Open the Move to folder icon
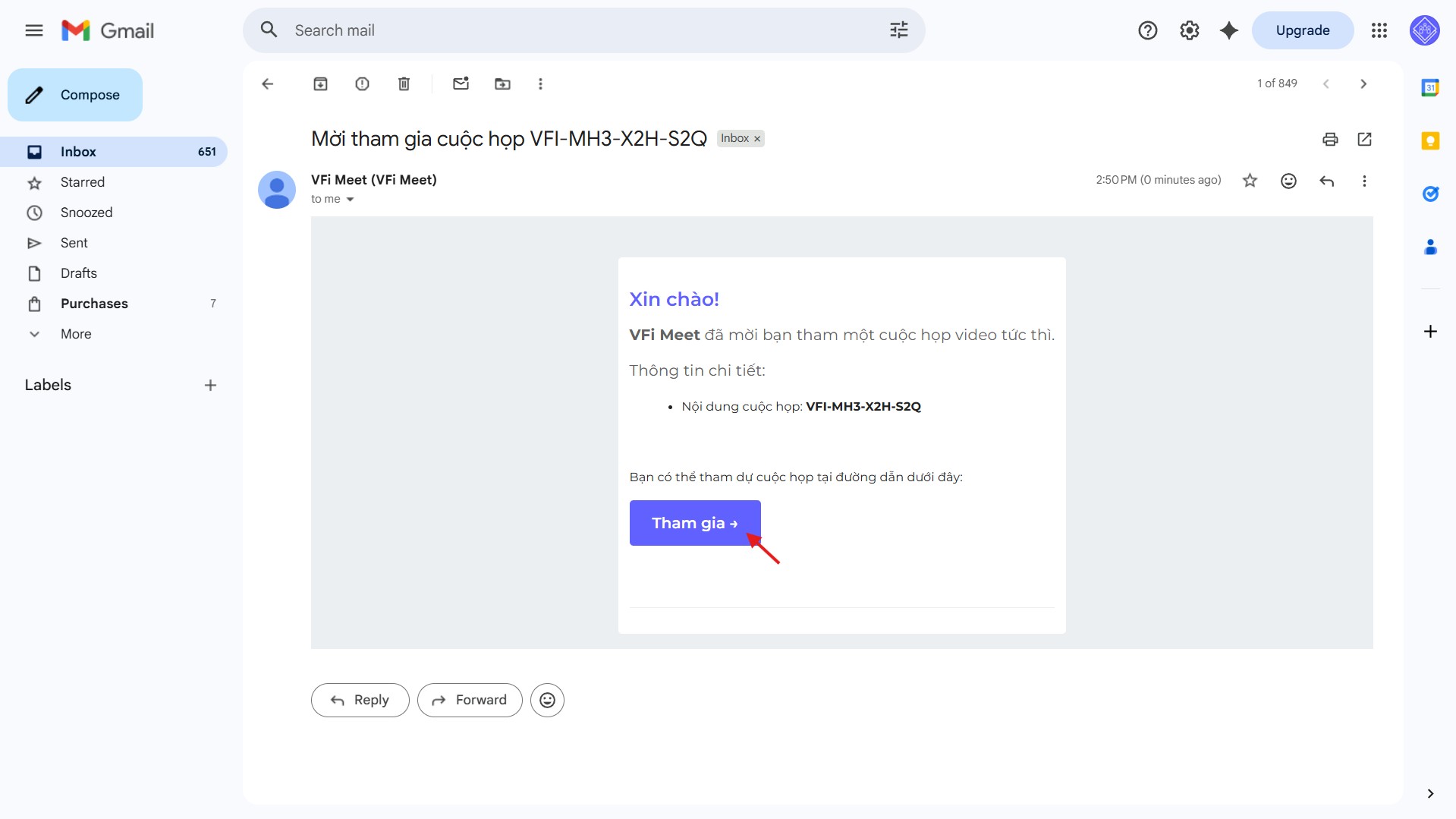The image size is (1456, 819). tap(502, 84)
